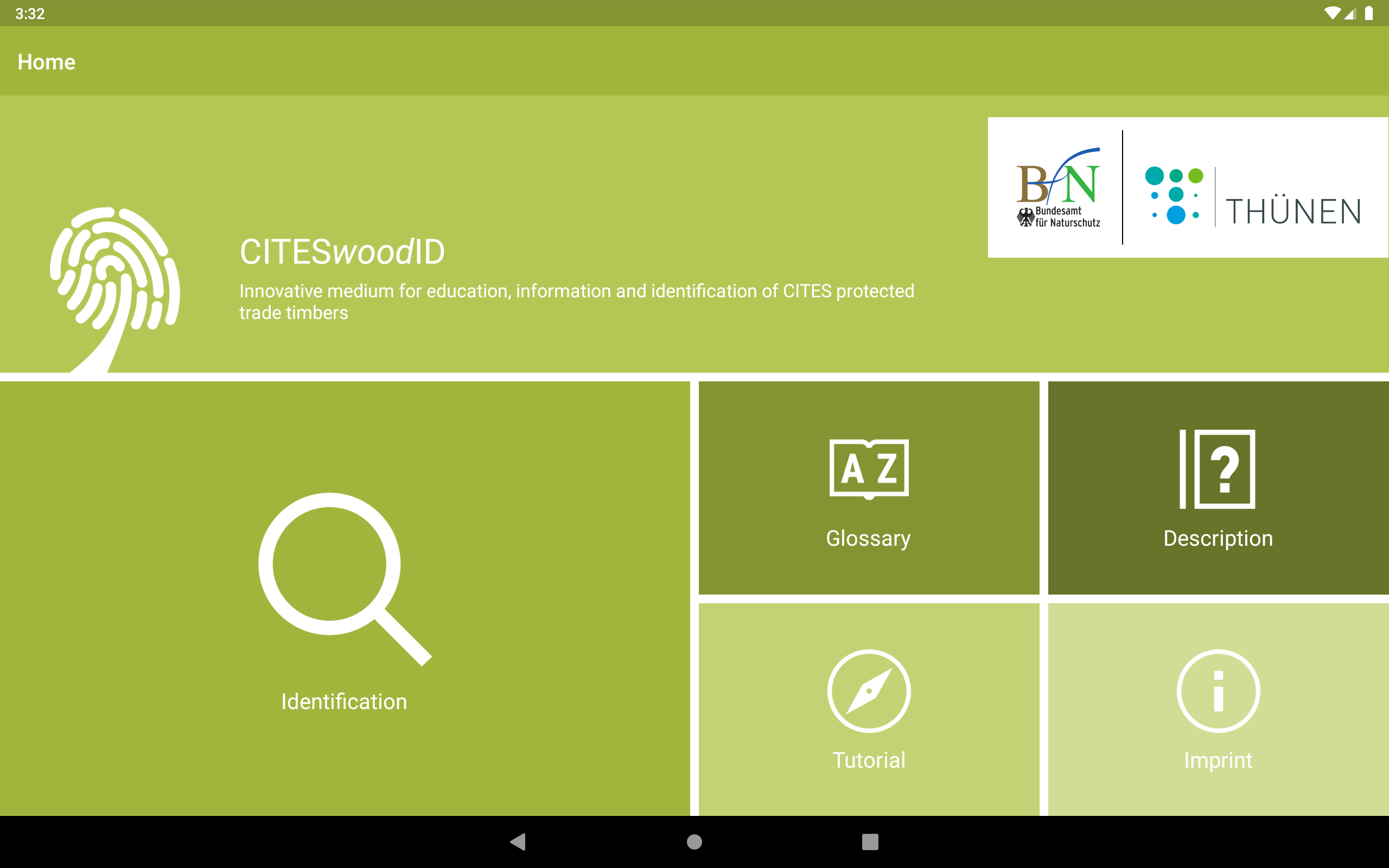Screen dimensions: 1389x868
Task: Select the Description label
Action: tap(1218, 539)
